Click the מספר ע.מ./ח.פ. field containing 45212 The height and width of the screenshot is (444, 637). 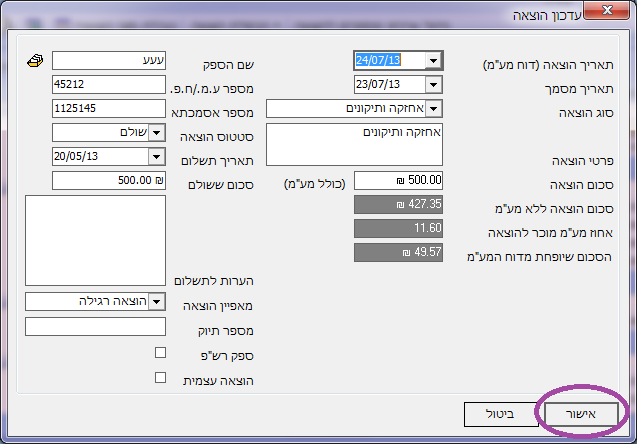click(x=109, y=84)
